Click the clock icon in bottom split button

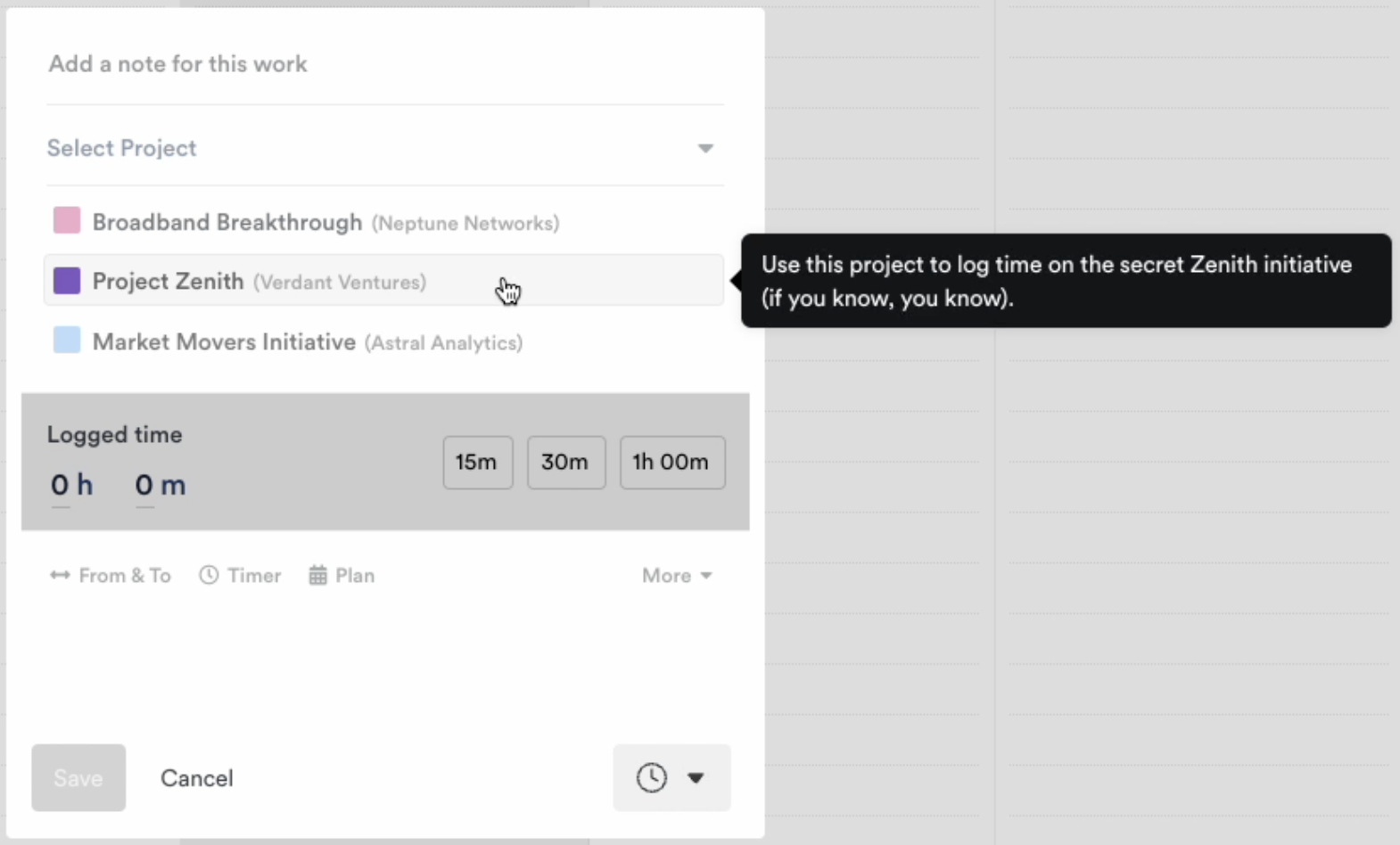[x=651, y=777]
